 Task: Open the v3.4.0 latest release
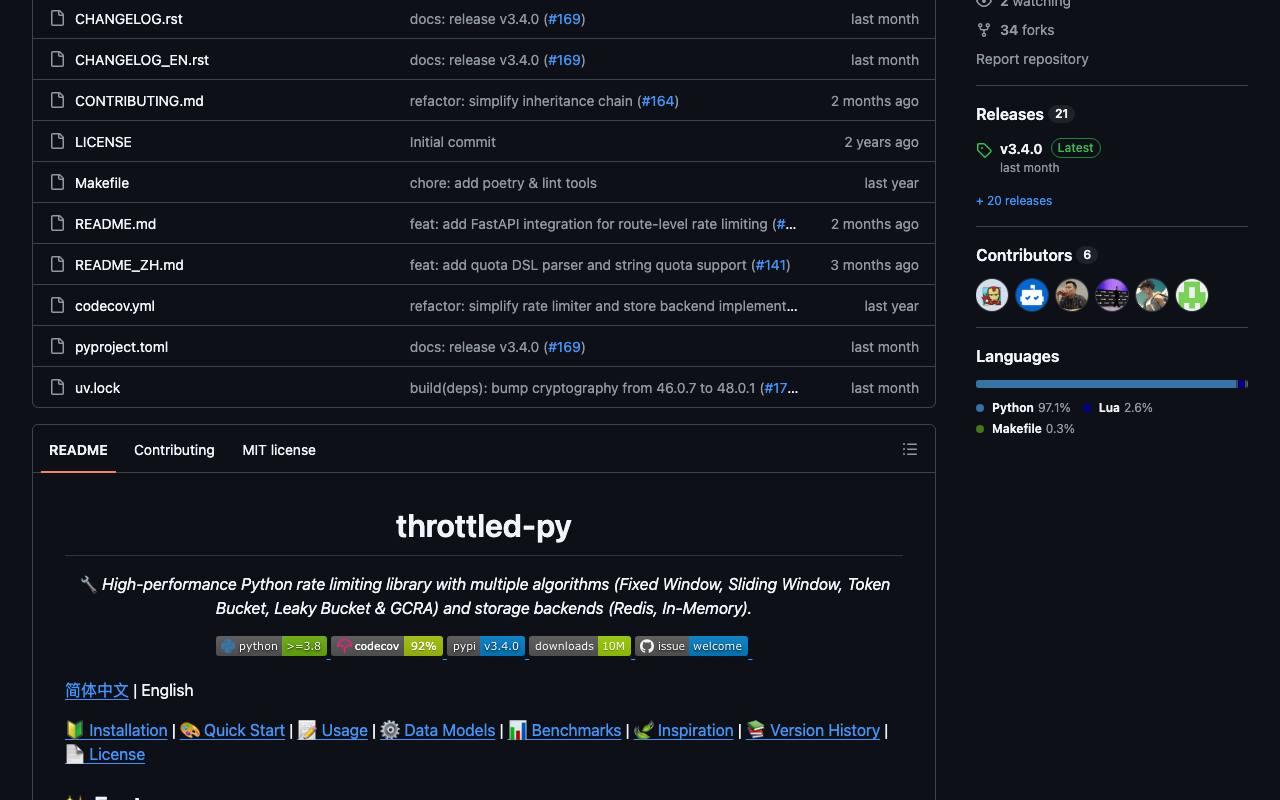click(x=1021, y=149)
